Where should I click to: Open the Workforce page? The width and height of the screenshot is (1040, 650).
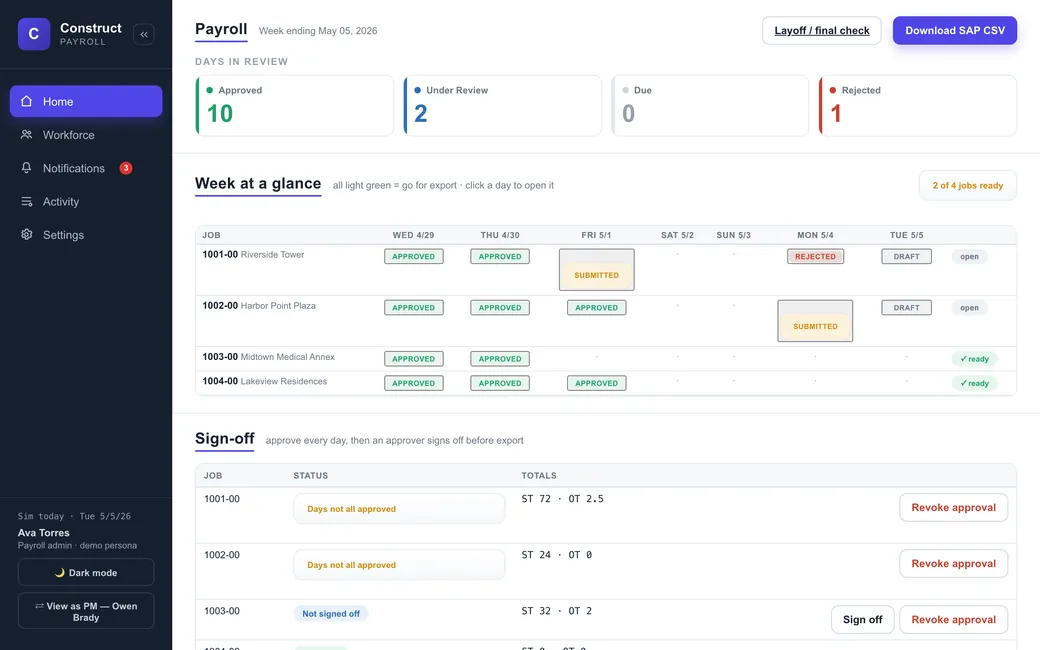tap(86, 135)
